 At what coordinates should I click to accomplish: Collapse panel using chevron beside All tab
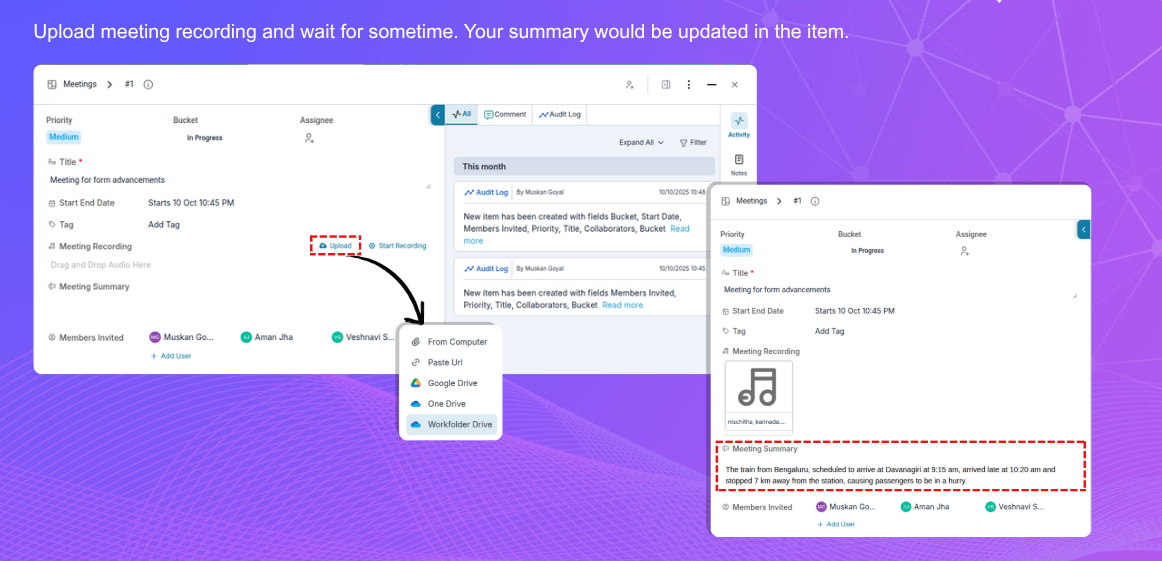click(438, 115)
